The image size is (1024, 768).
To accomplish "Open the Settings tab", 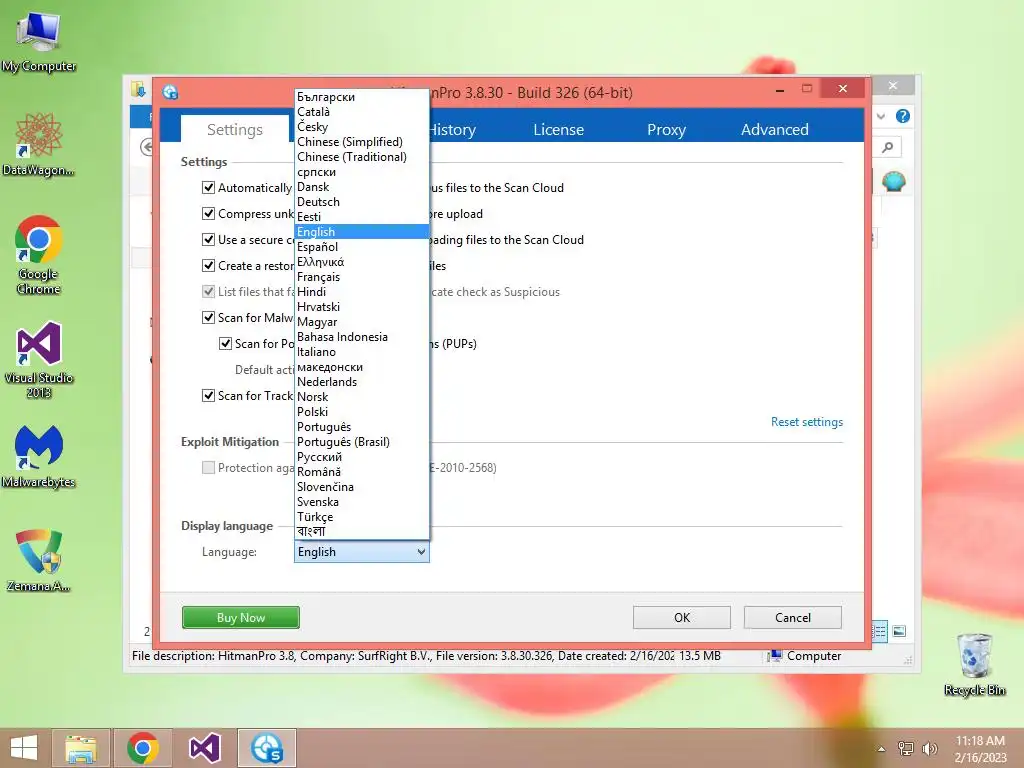I will point(234,129).
